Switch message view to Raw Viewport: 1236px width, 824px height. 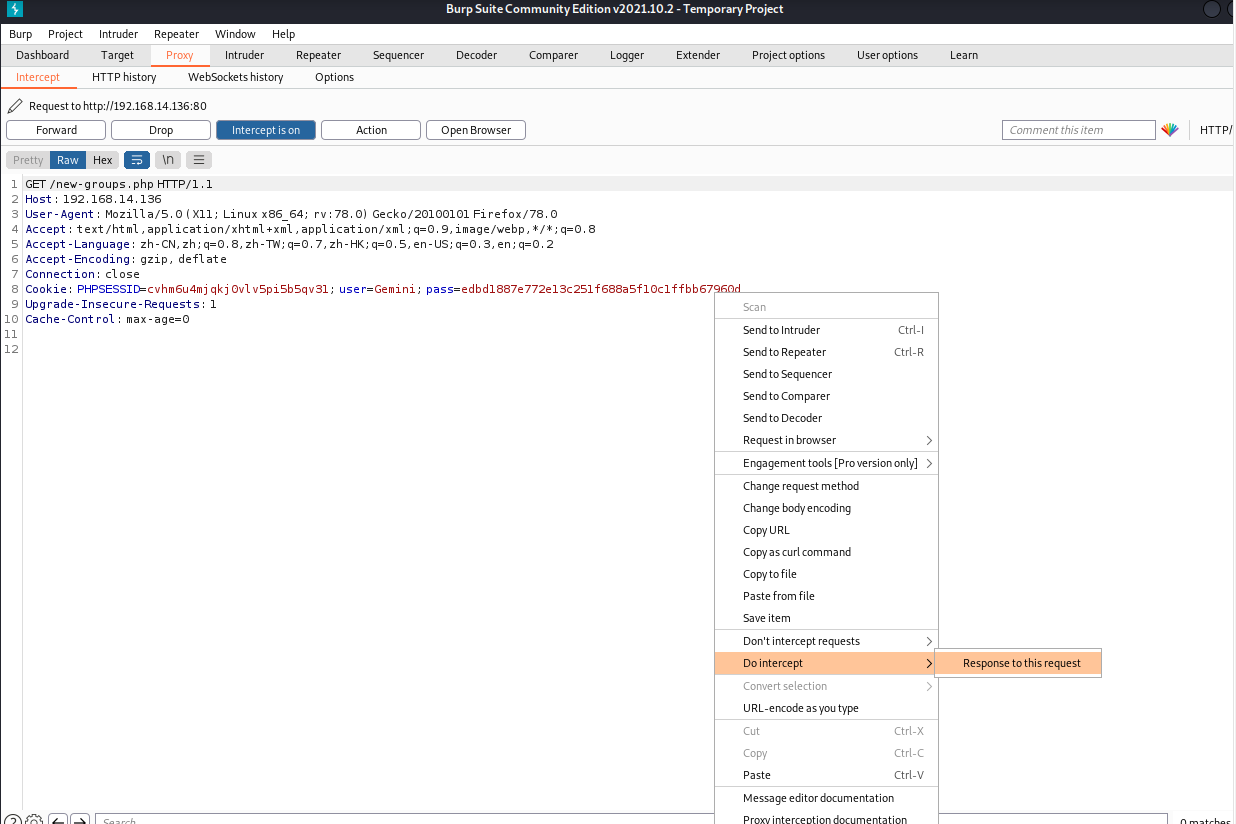pyautogui.click(x=68, y=160)
